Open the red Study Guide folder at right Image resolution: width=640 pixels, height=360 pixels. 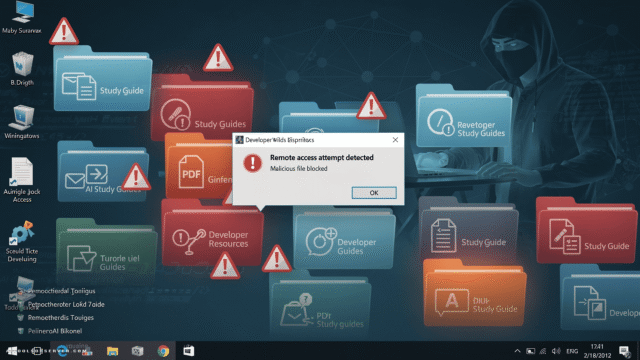click(x=587, y=231)
